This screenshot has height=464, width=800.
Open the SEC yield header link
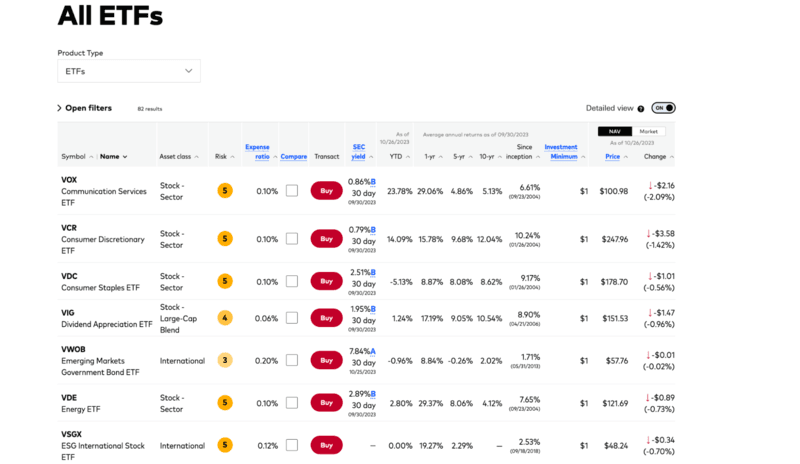click(359, 152)
